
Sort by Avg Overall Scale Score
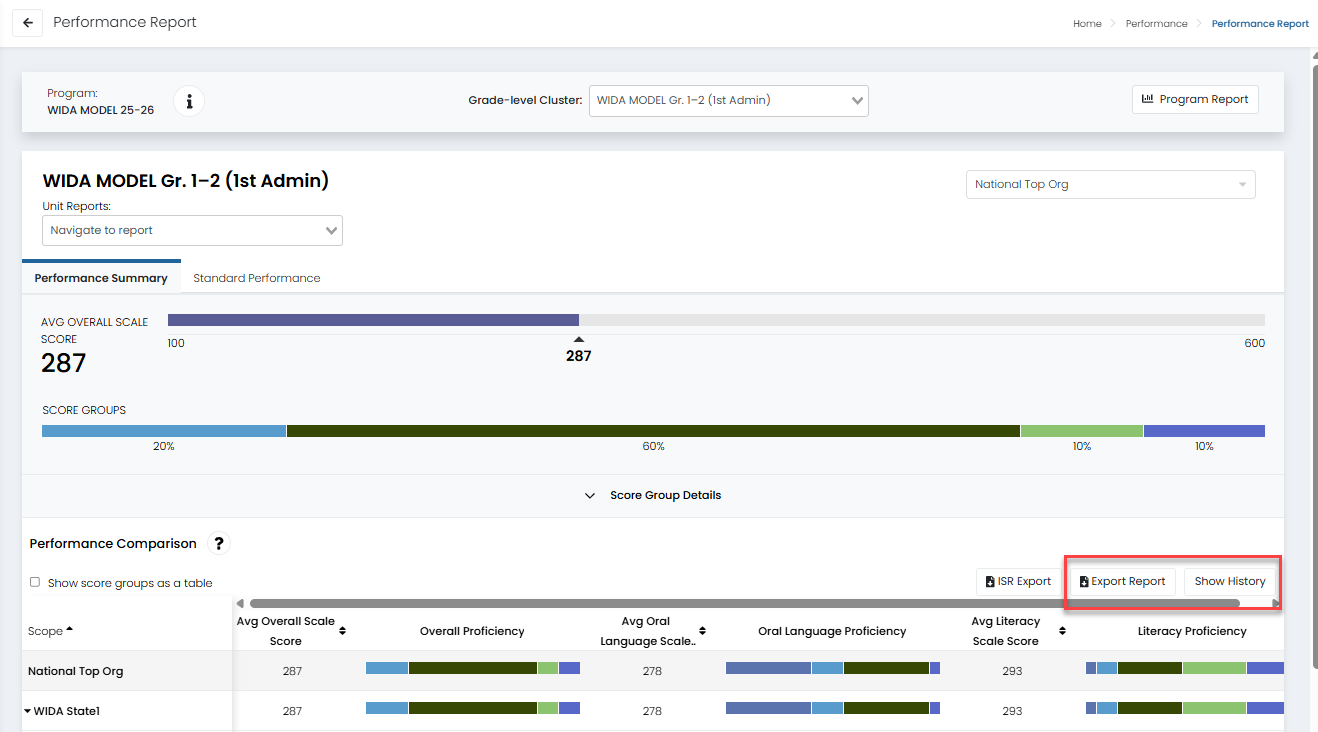(x=343, y=631)
